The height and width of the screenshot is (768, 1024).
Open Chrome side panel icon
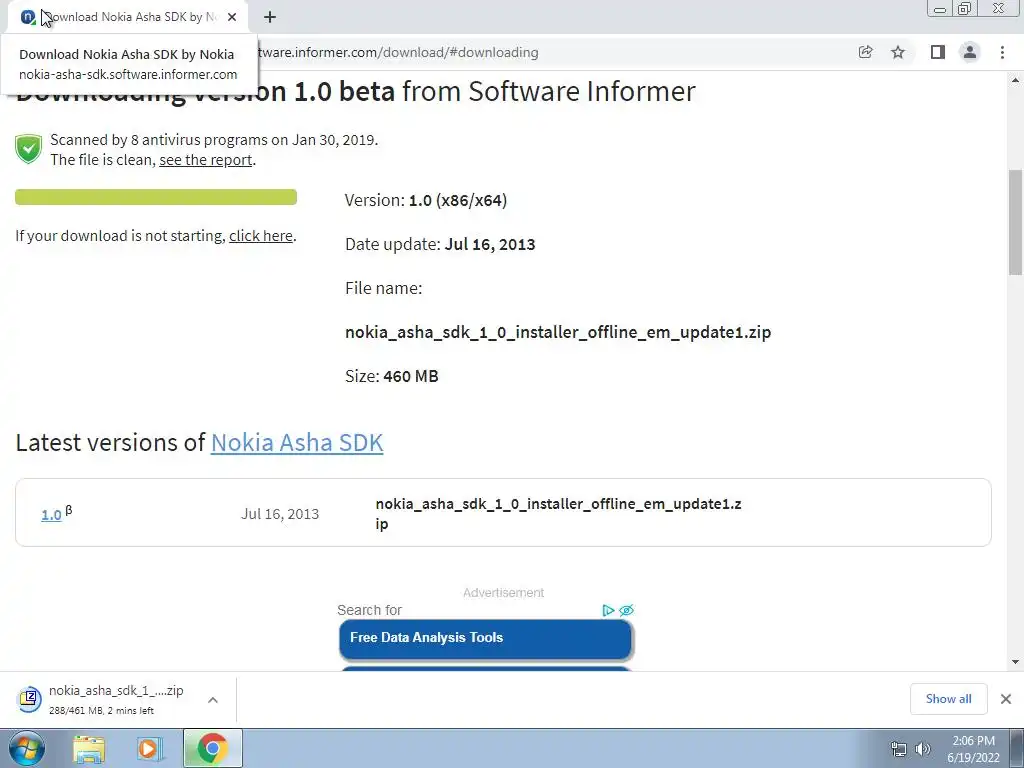point(938,52)
